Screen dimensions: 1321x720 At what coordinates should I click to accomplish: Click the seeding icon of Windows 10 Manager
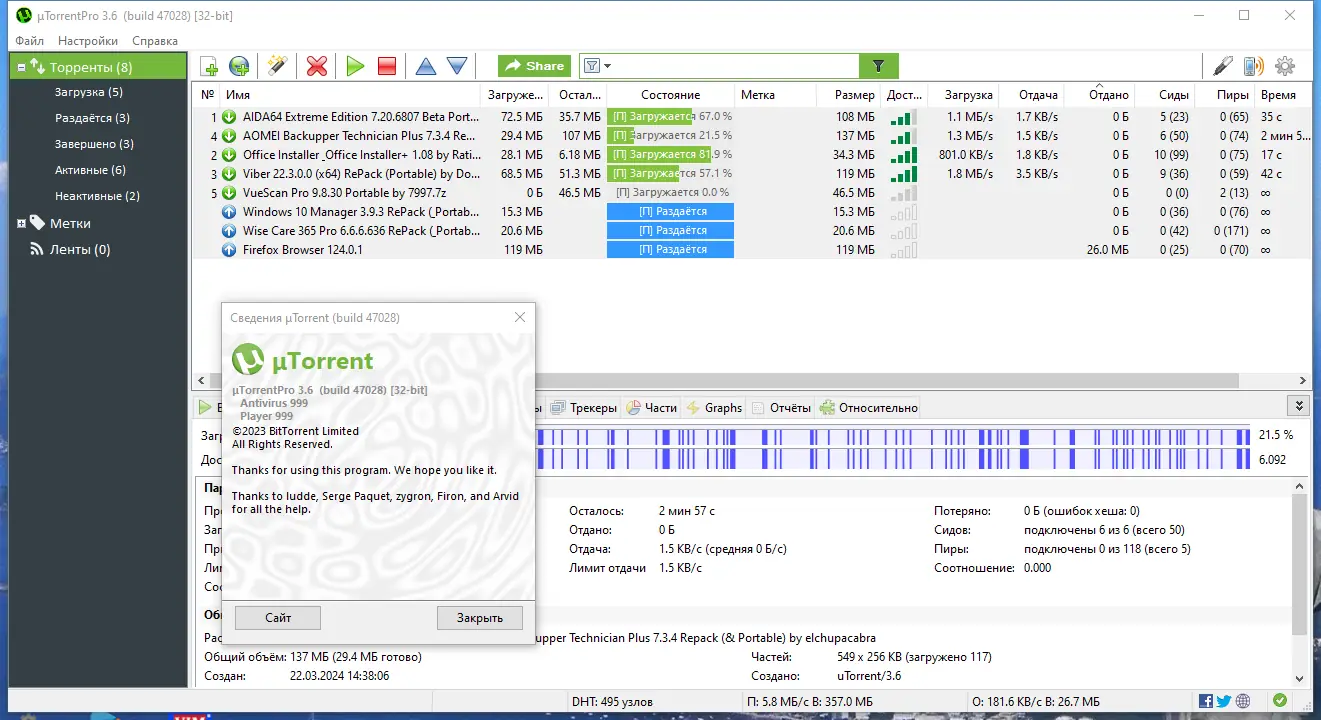tap(229, 211)
